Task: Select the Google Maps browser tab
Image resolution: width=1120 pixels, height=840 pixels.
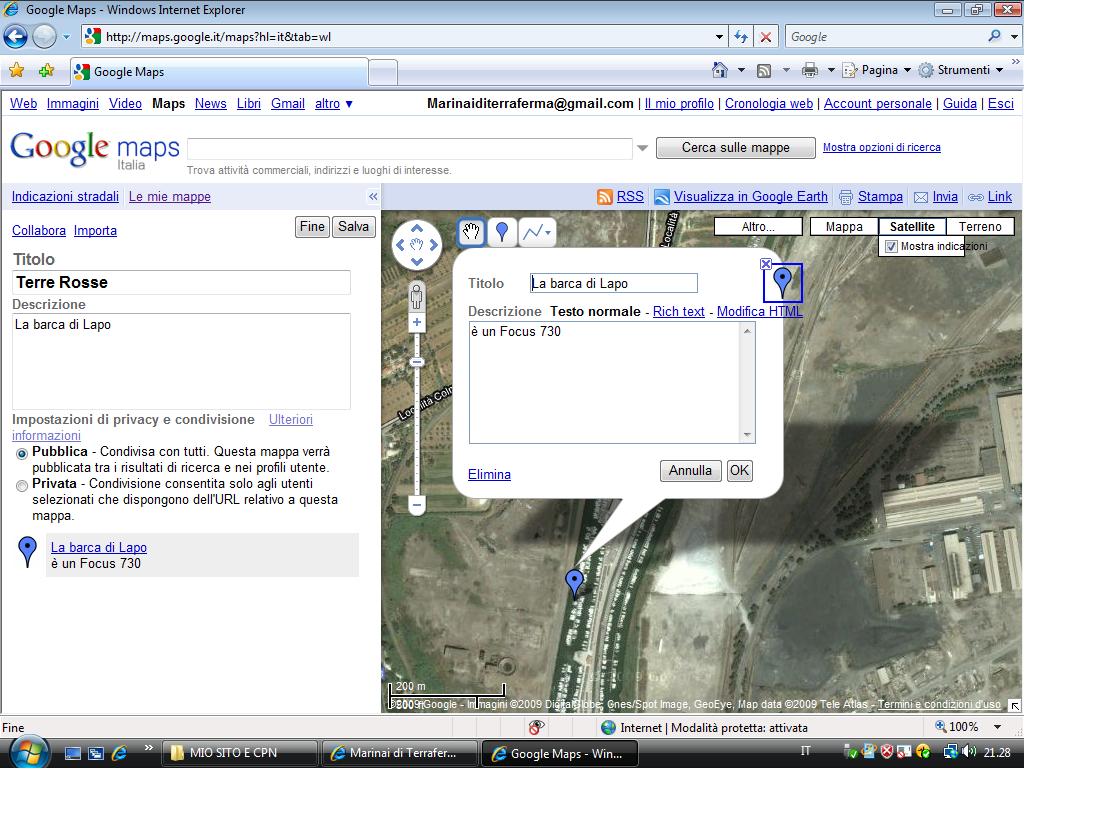Action: 219,71
